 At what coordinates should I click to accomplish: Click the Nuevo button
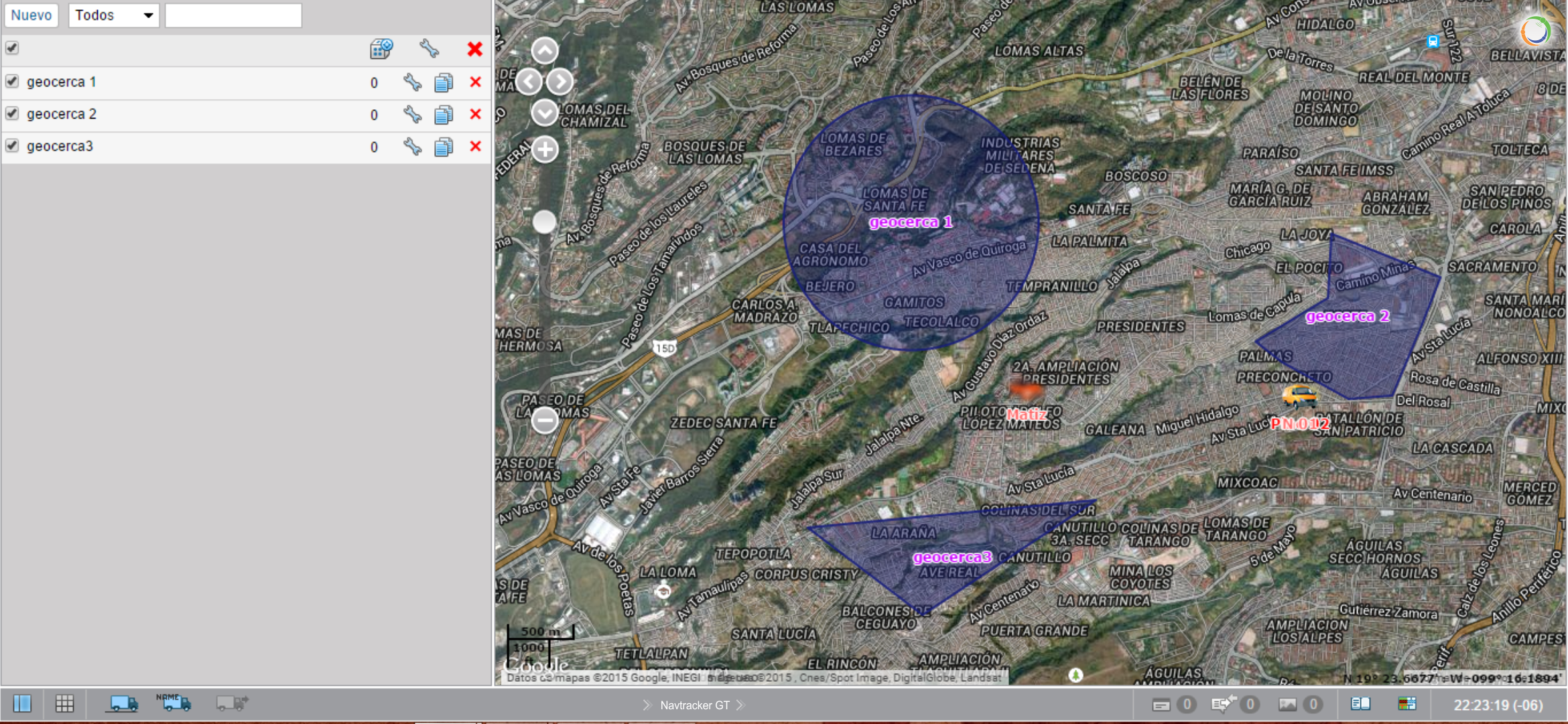click(x=31, y=15)
